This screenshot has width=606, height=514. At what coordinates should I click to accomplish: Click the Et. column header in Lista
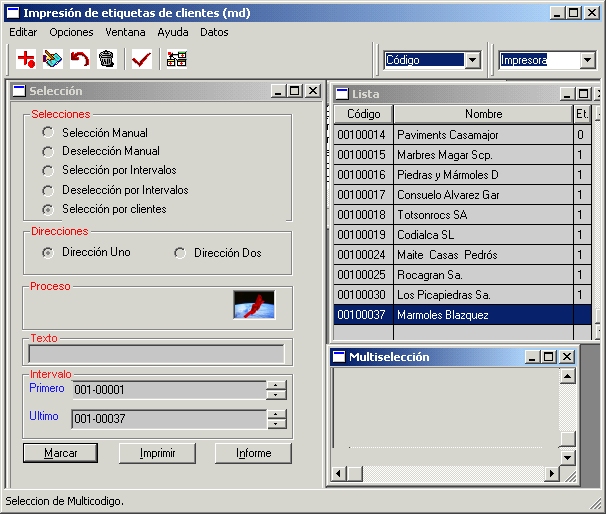582,114
